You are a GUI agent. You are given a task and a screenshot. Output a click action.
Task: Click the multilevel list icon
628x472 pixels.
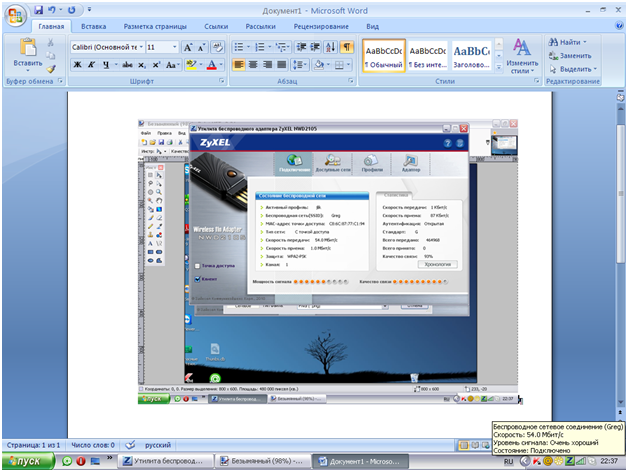tap(281, 48)
